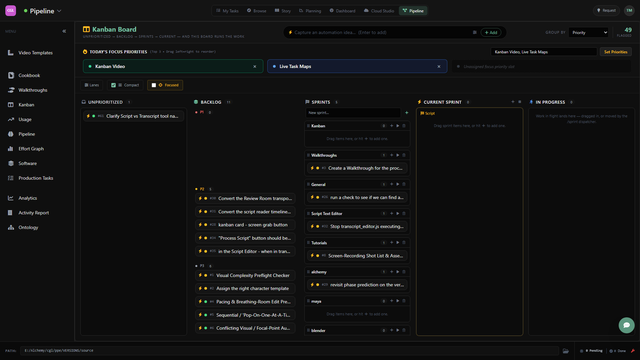Open the Visual Complexity Preflight Checker card
Viewport: 640px width, 360px height.
point(245,275)
